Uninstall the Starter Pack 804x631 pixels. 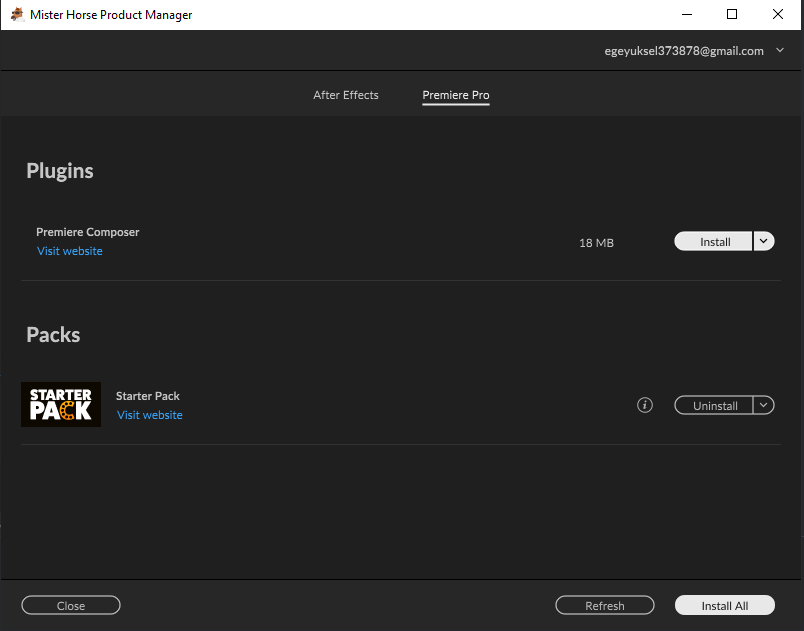coord(713,405)
